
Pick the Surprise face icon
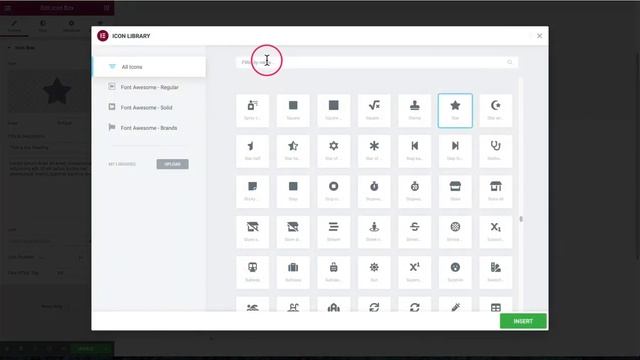(455, 272)
